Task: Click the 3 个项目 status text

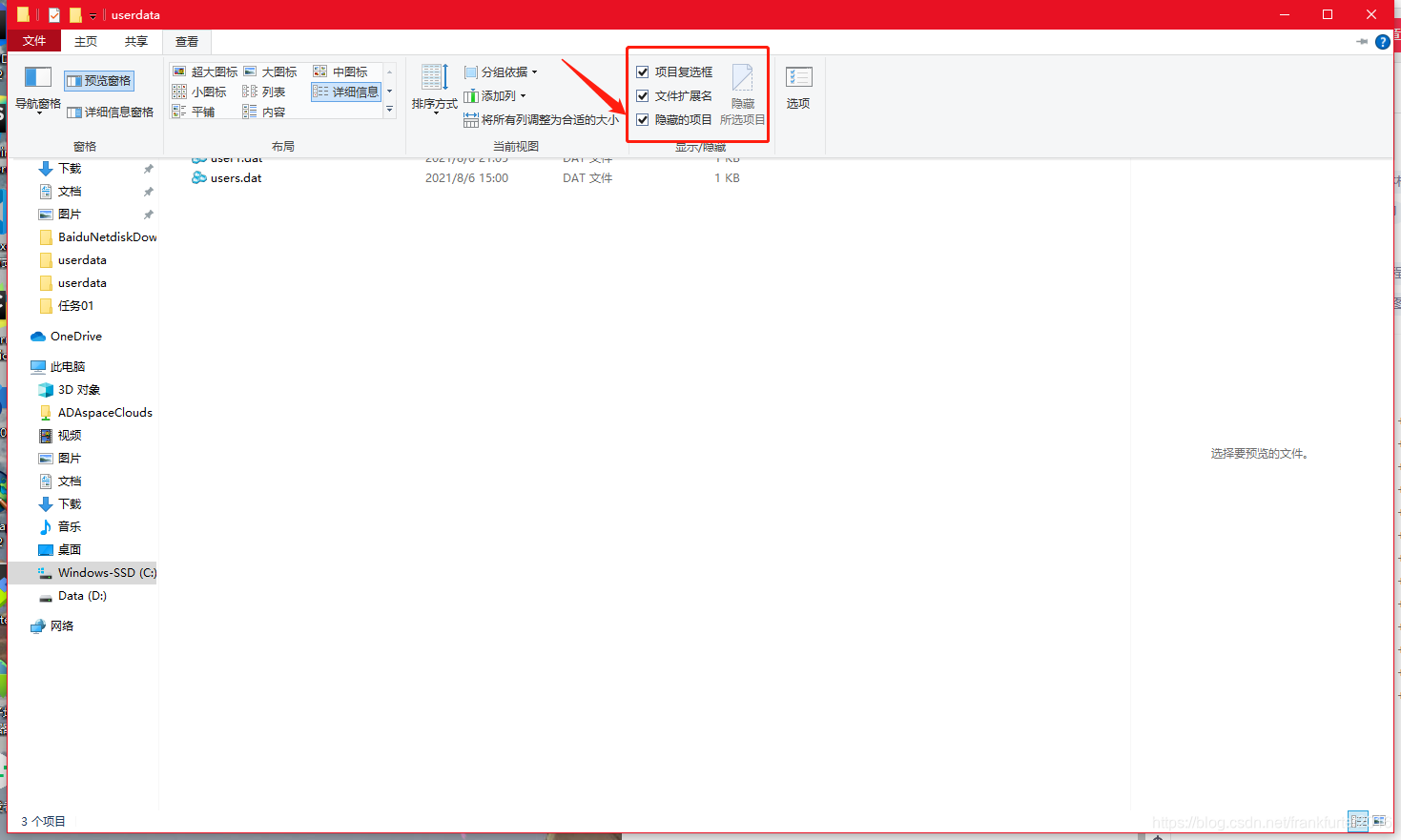Action: pyautogui.click(x=43, y=822)
